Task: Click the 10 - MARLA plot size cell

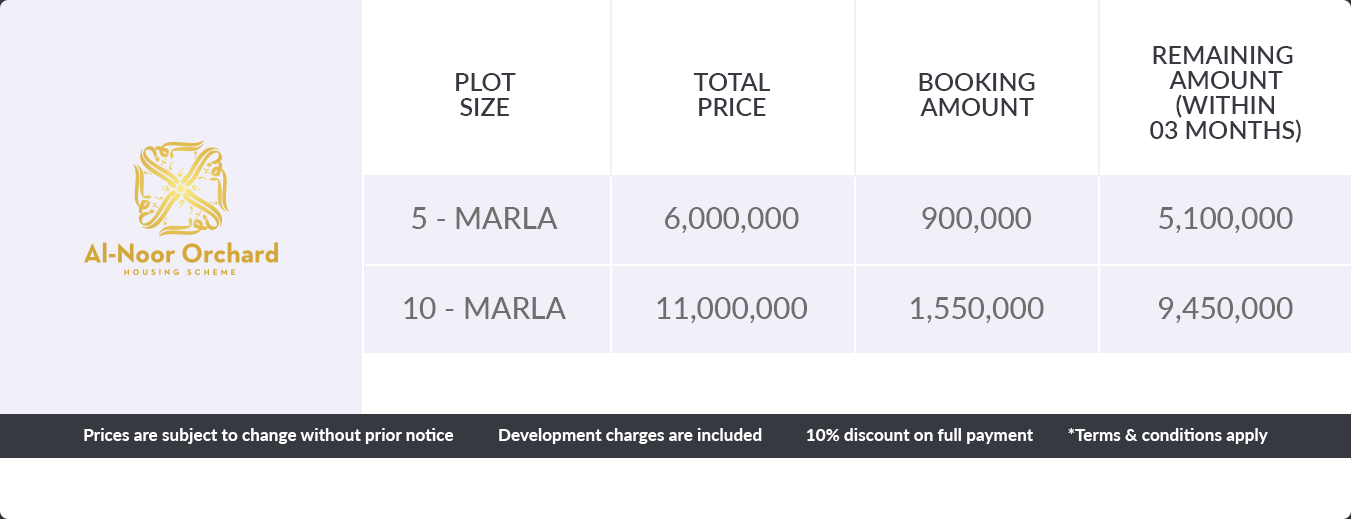Action: pos(484,308)
